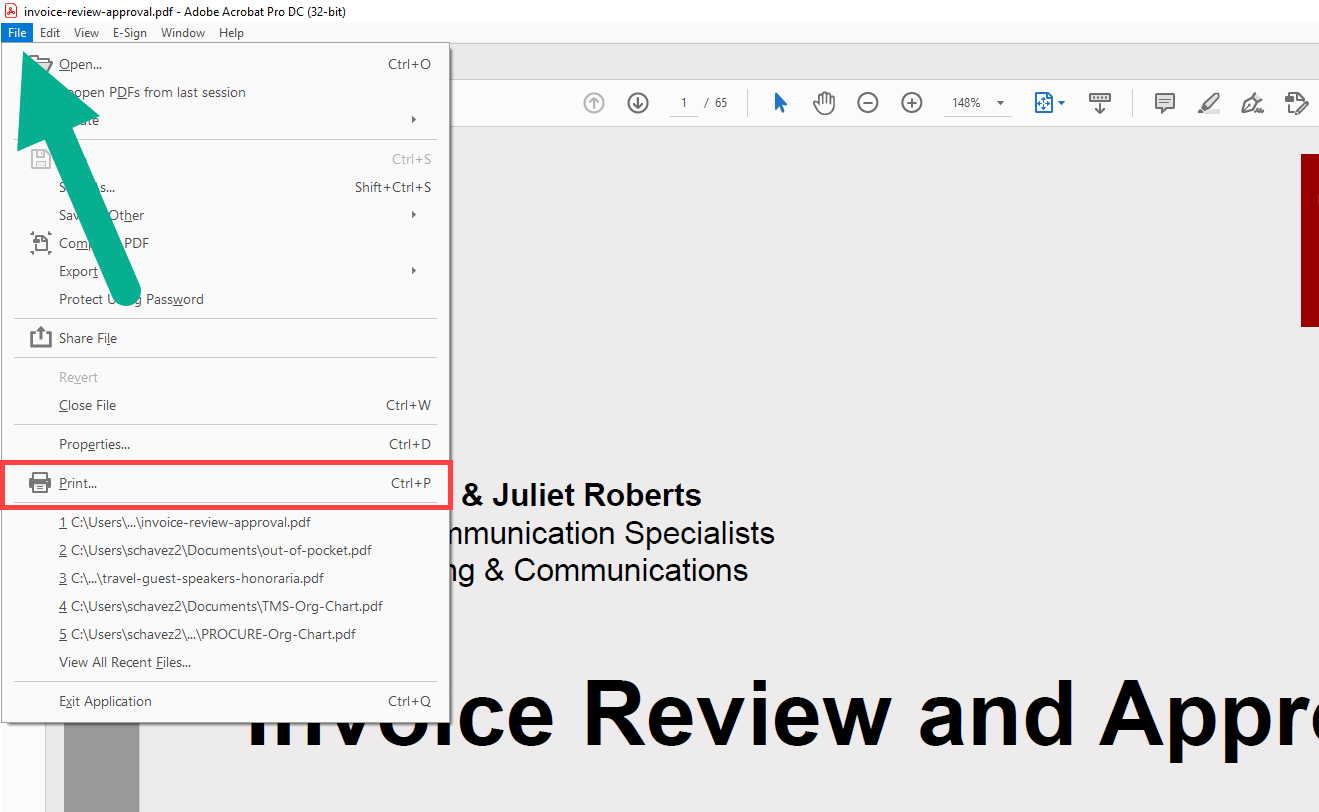Click the grayed Revert entry

[225, 377]
